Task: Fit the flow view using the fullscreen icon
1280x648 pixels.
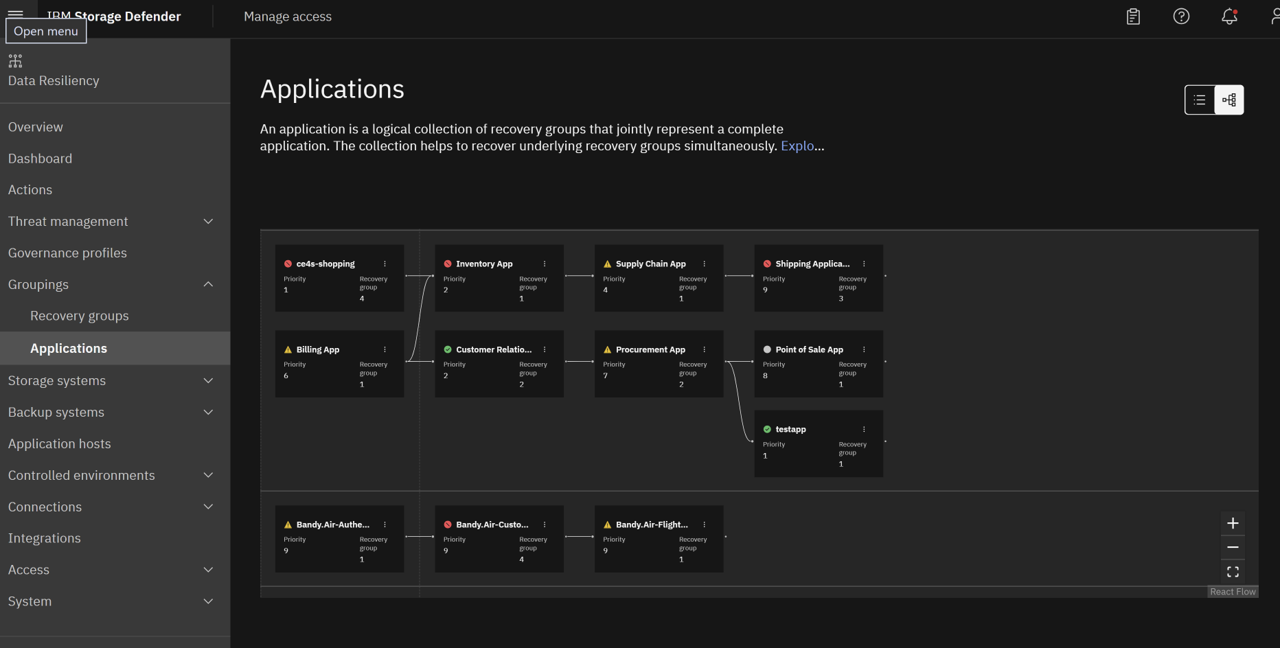Action: tap(1233, 572)
